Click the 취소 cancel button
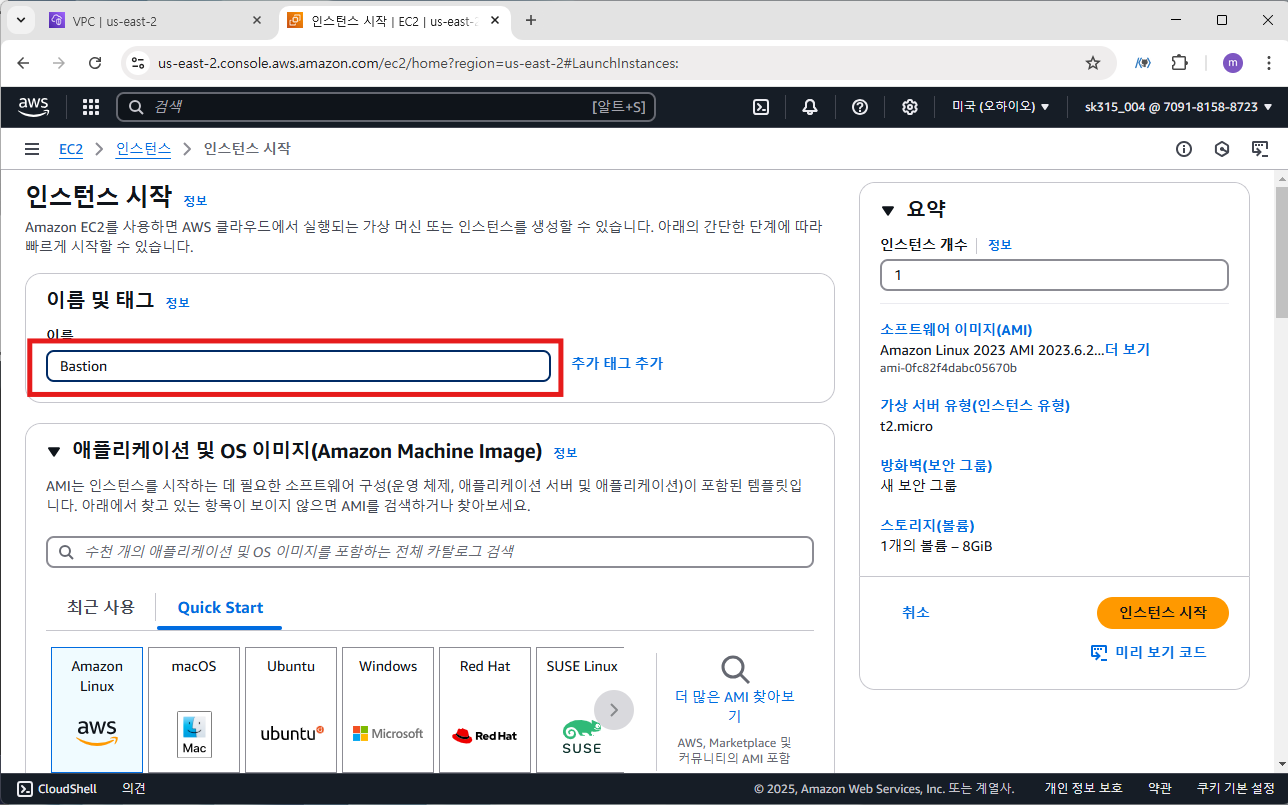Screen dimensions: 1288x805 [915, 613]
